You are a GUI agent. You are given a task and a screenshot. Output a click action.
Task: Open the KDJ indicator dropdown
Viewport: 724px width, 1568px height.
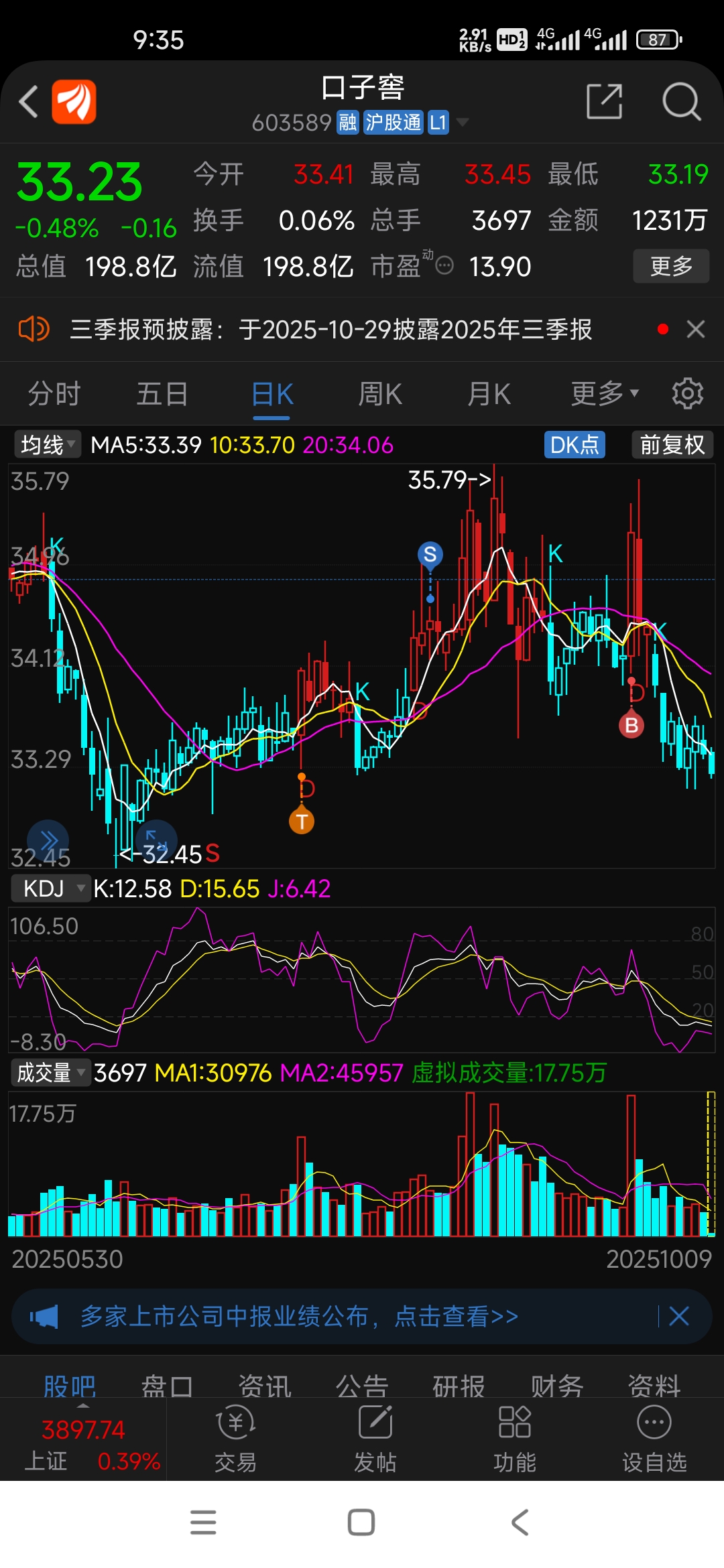click(50, 889)
